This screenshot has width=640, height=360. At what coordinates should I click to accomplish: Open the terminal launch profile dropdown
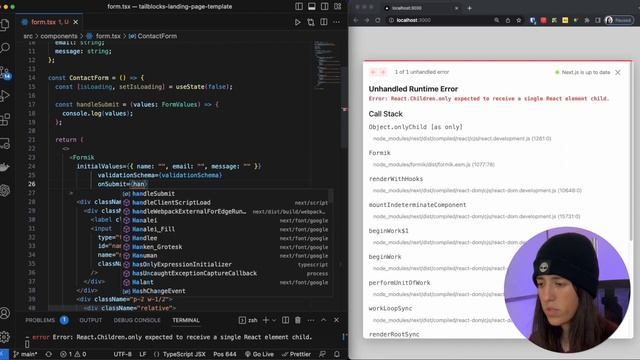click(274, 320)
